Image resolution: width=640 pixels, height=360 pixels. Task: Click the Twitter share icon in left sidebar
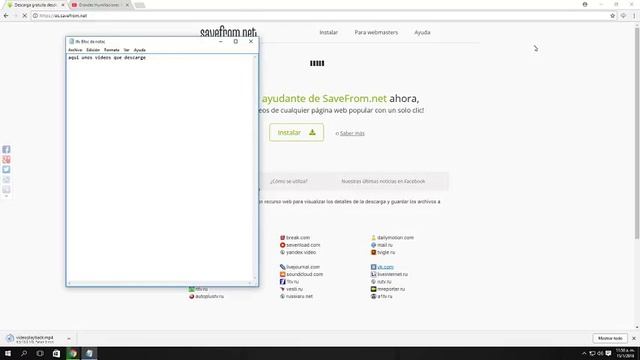[x=6, y=169]
